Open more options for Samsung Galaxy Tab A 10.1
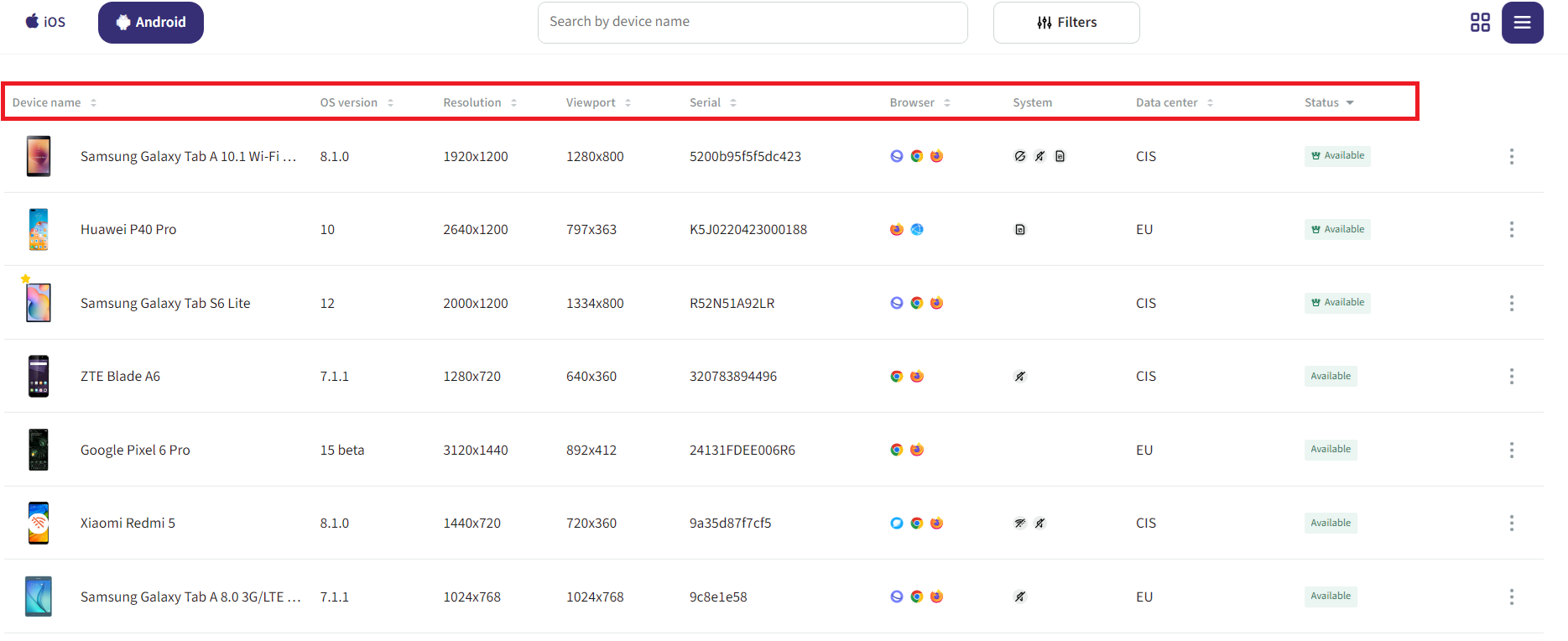The width and height of the screenshot is (1568, 641). [x=1512, y=156]
